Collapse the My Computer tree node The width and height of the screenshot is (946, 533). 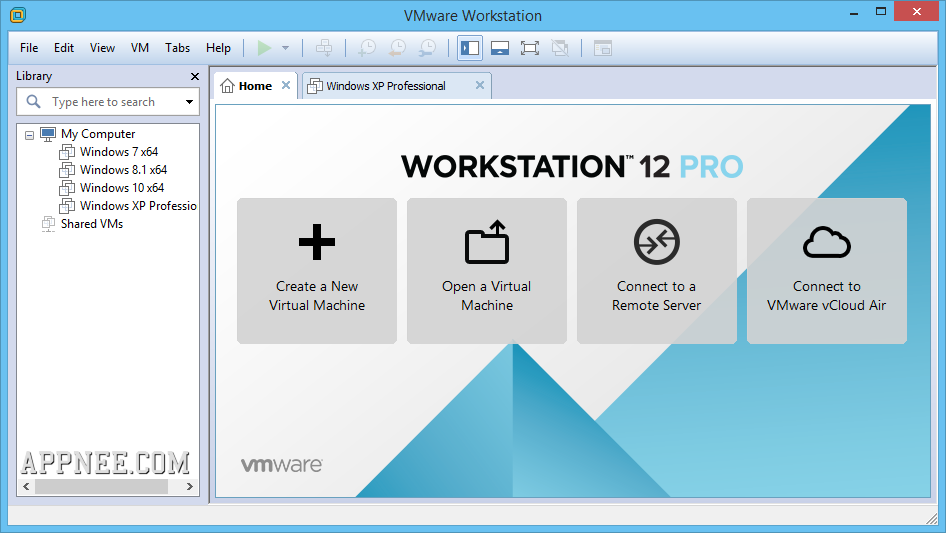pos(29,135)
